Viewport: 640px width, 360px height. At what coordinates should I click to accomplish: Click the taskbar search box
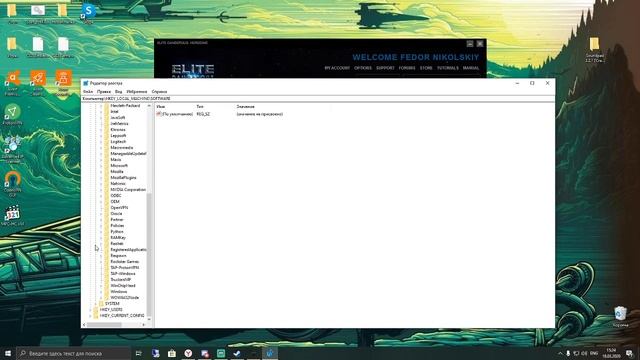[x=73, y=353]
